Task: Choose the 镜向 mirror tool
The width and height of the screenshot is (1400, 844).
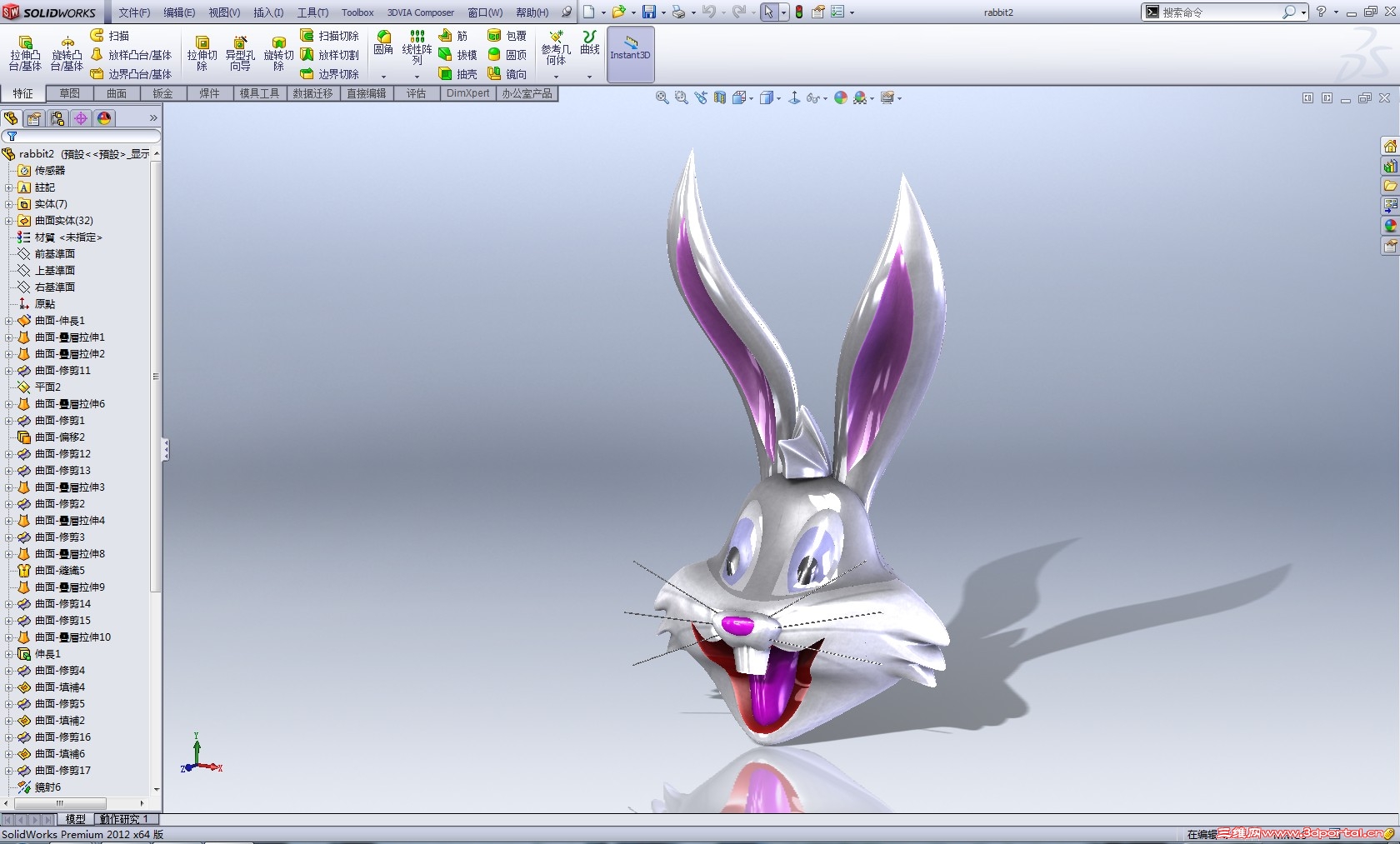Action: tap(507, 74)
